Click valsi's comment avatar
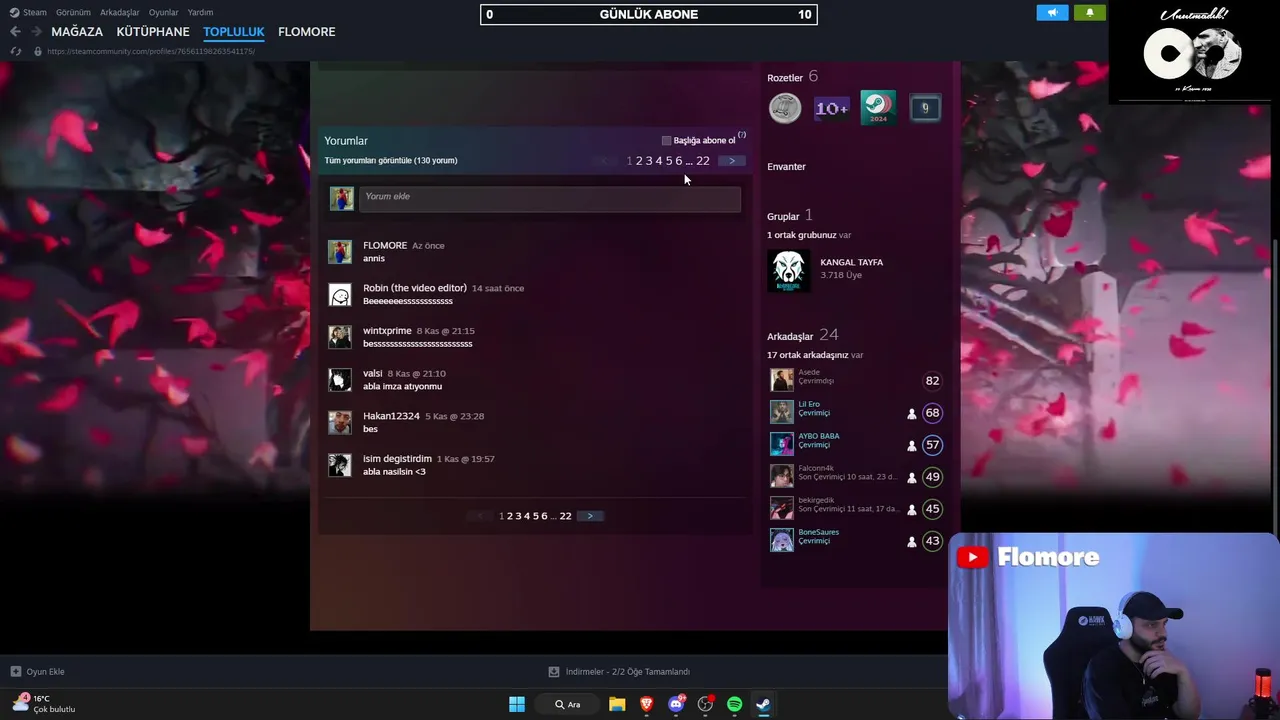This screenshot has height=720, width=1280. point(340,380)
